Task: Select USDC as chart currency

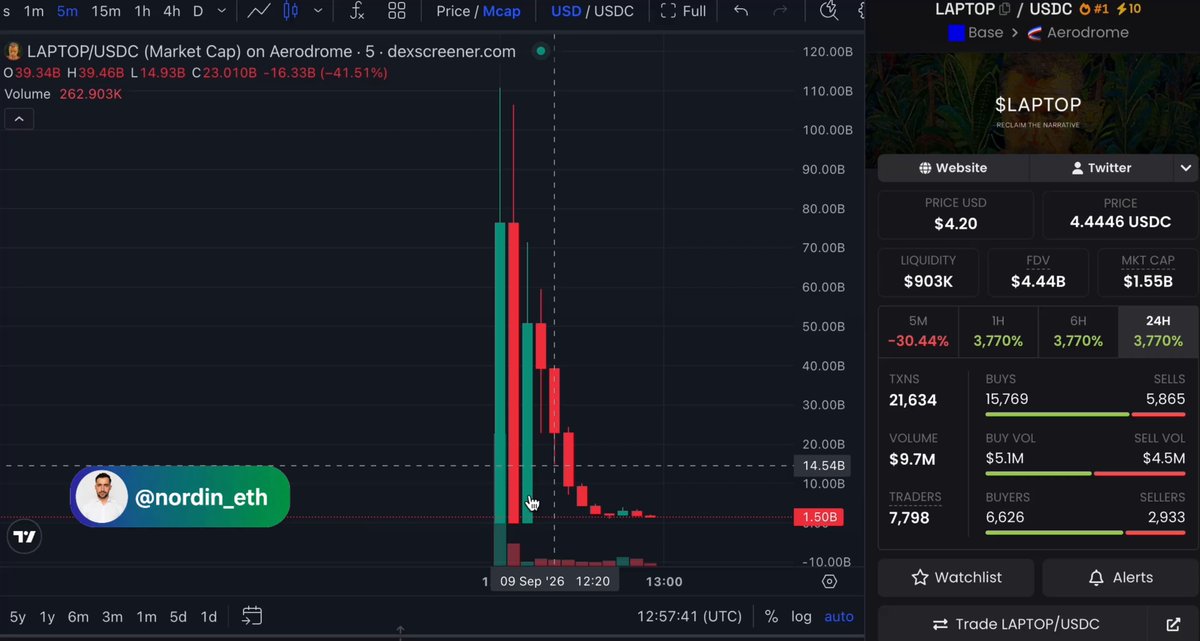Action: pos(614,11)
